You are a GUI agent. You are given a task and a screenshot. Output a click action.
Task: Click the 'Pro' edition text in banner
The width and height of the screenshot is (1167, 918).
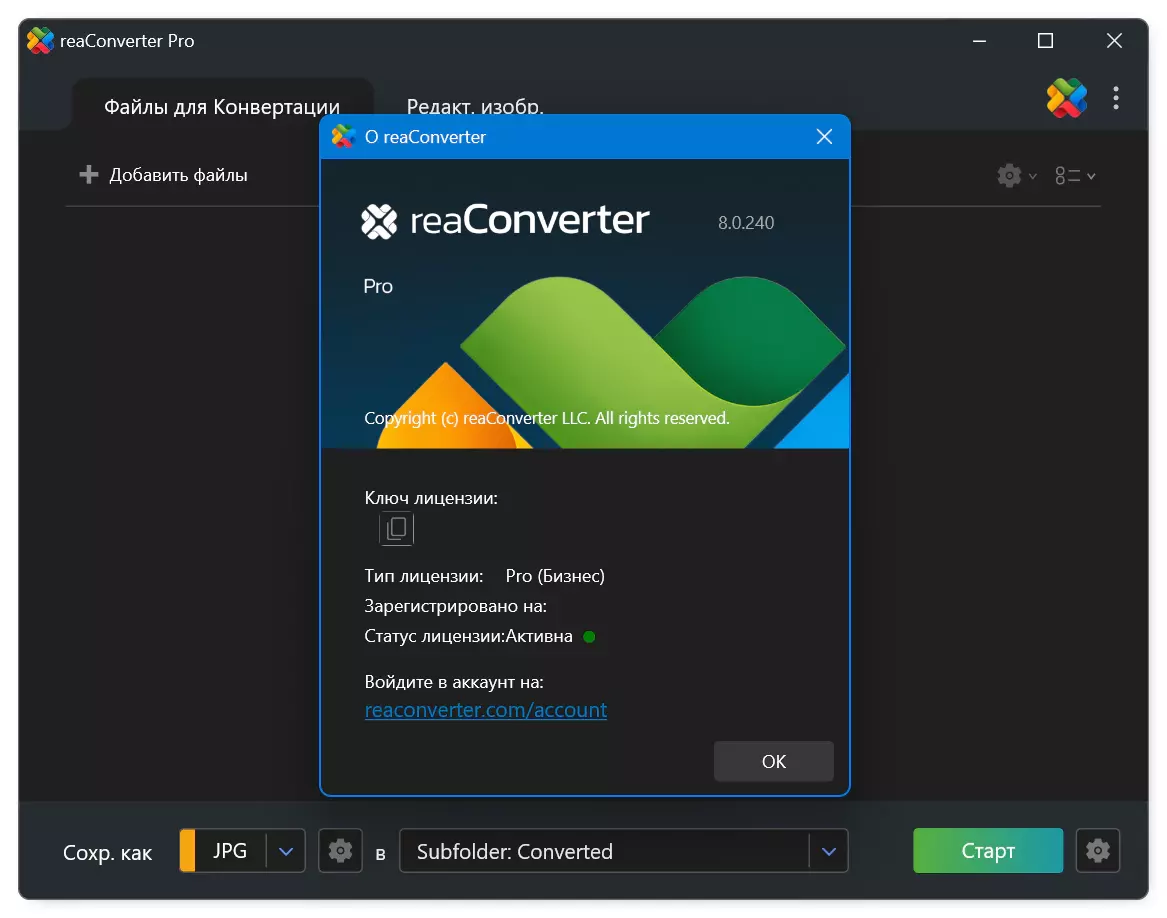click(x=378, y=286)
